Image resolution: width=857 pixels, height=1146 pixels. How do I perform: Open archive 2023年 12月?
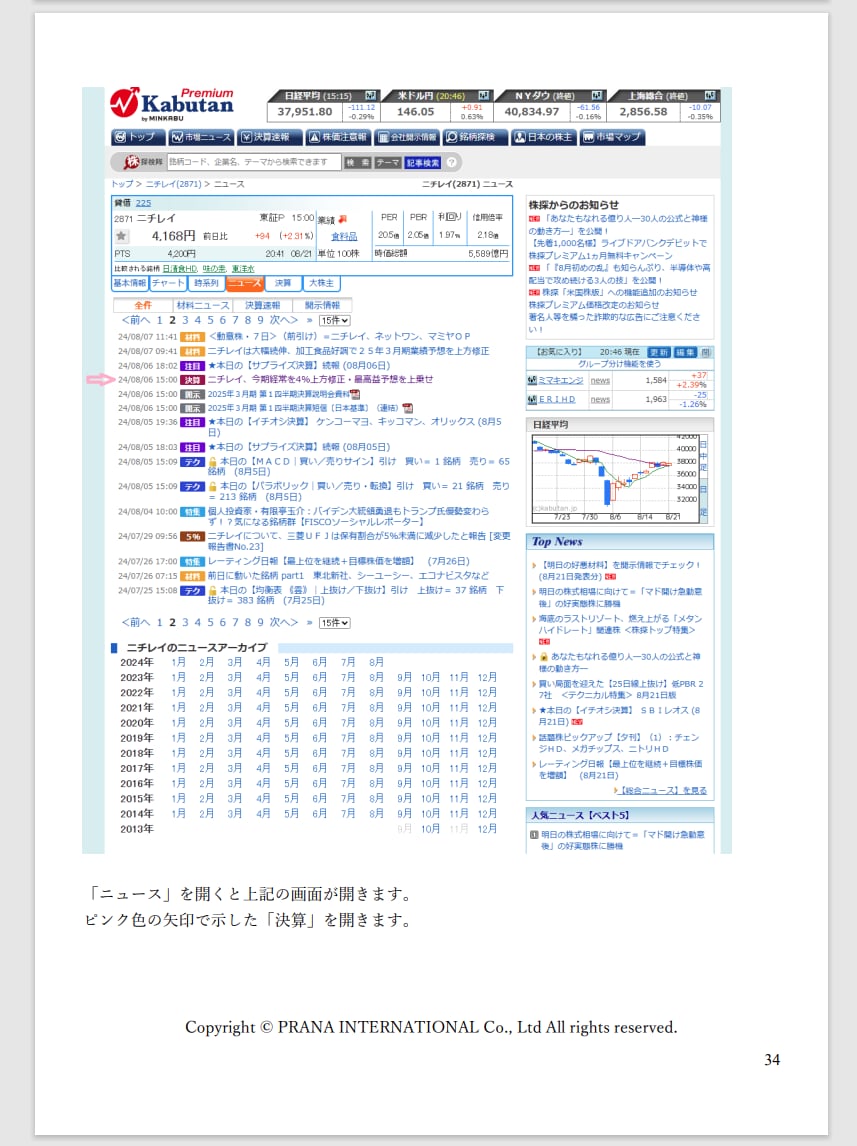487,678
